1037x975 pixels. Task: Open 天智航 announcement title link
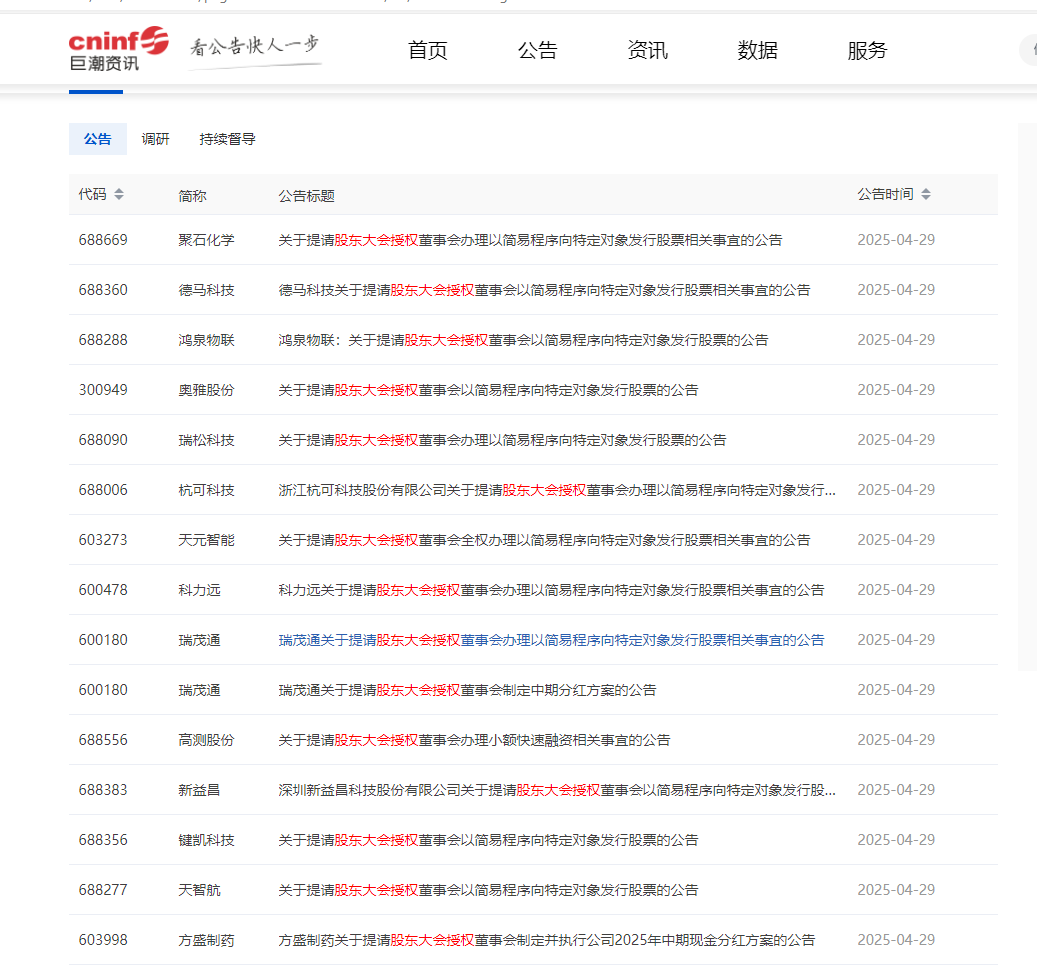(488, 890)
